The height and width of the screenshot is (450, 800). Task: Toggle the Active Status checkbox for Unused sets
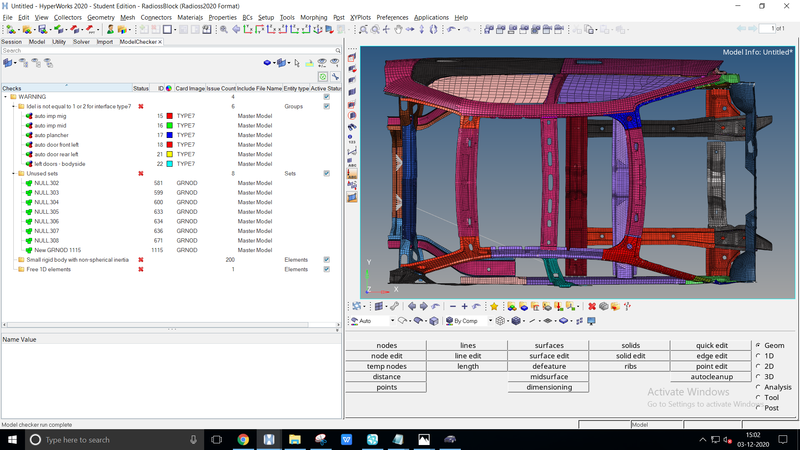pos(326,173)
